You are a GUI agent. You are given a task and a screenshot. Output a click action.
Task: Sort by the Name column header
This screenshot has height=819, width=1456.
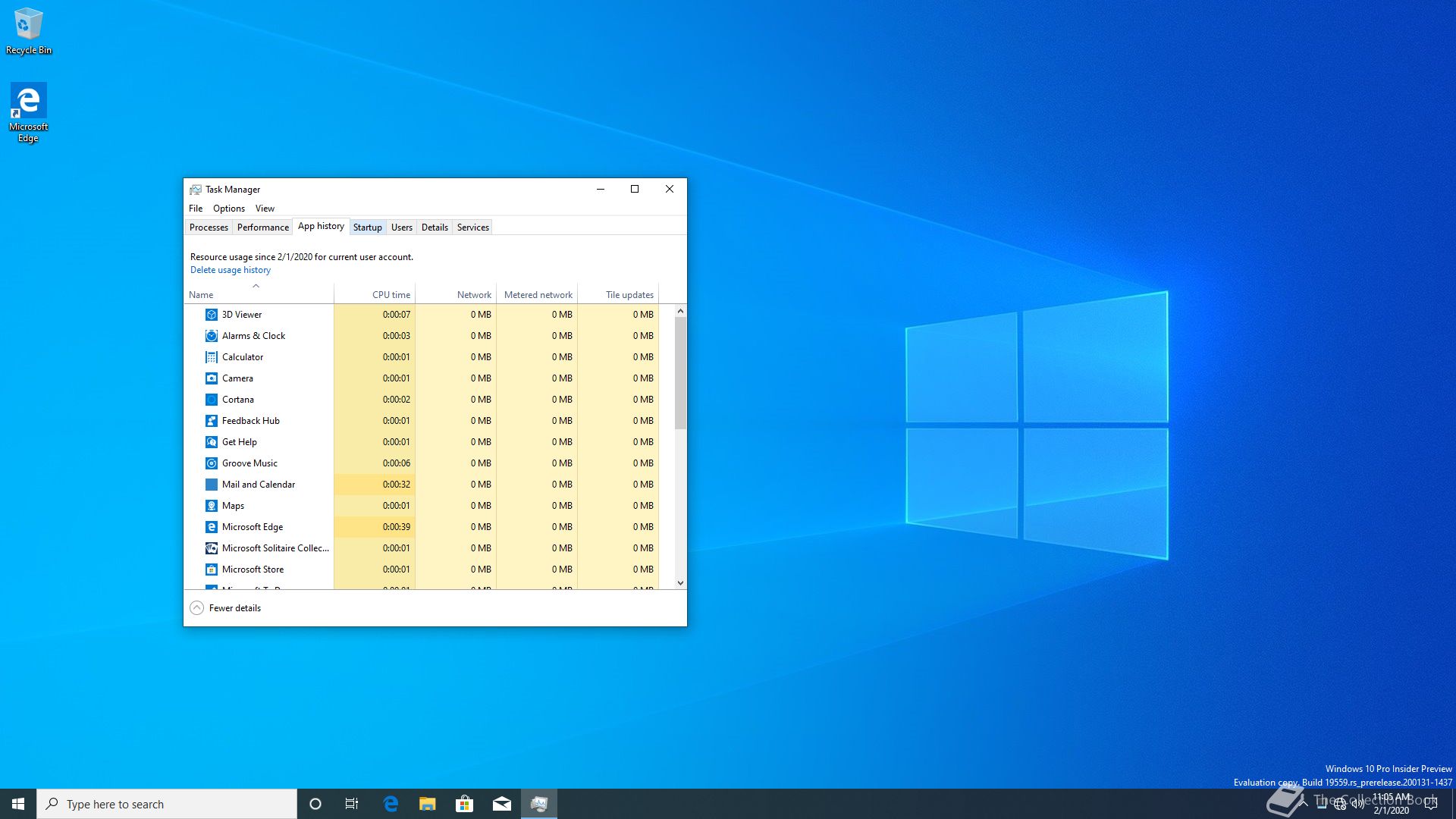201,295
